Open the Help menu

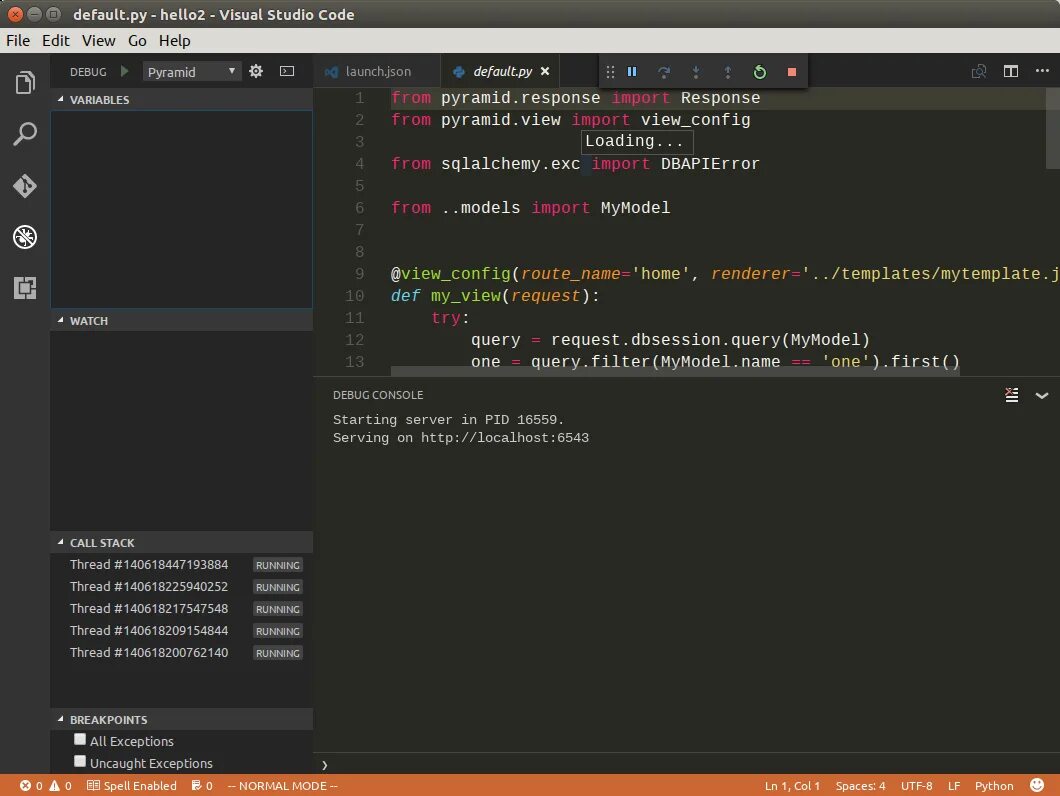pyautogui.click(x=174, y=41)
